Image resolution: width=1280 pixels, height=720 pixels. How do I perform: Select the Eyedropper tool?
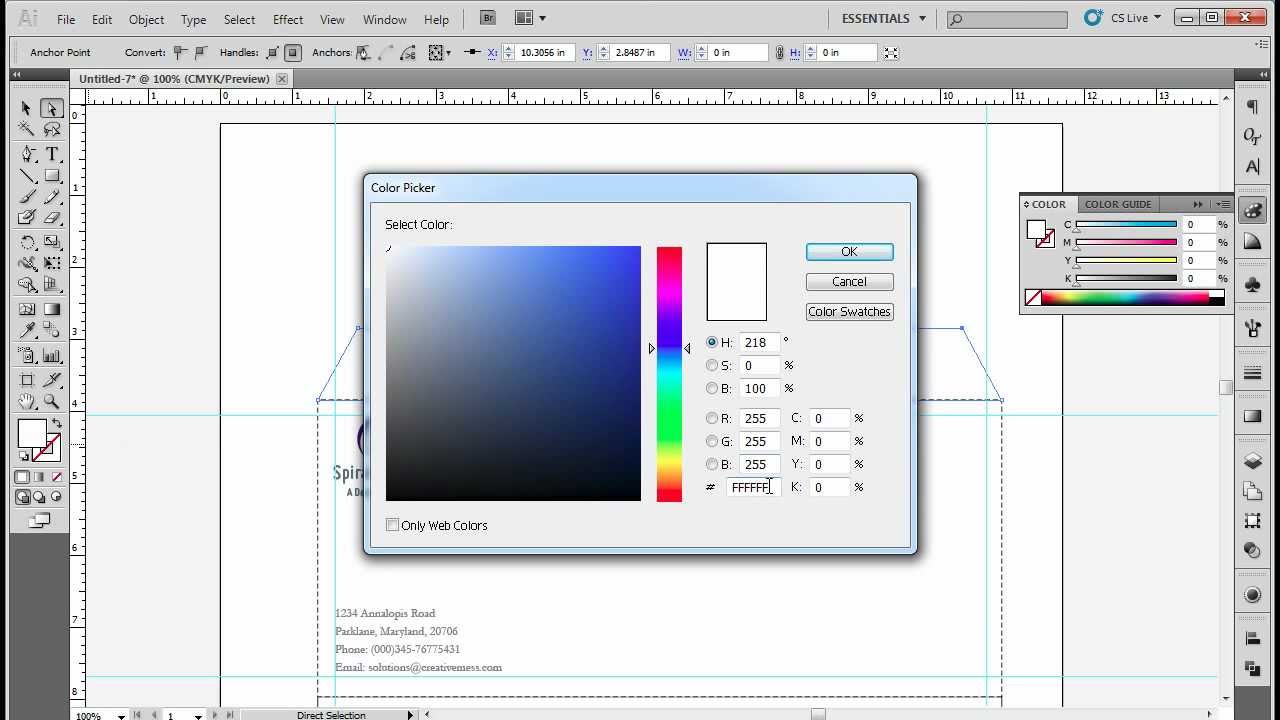(x=27, y=331)
